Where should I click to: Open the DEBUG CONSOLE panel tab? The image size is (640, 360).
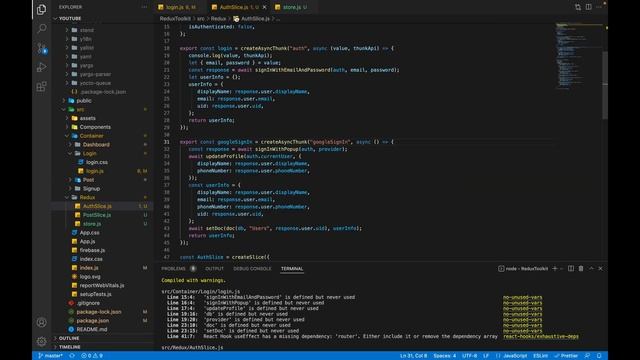pos(252,269)
